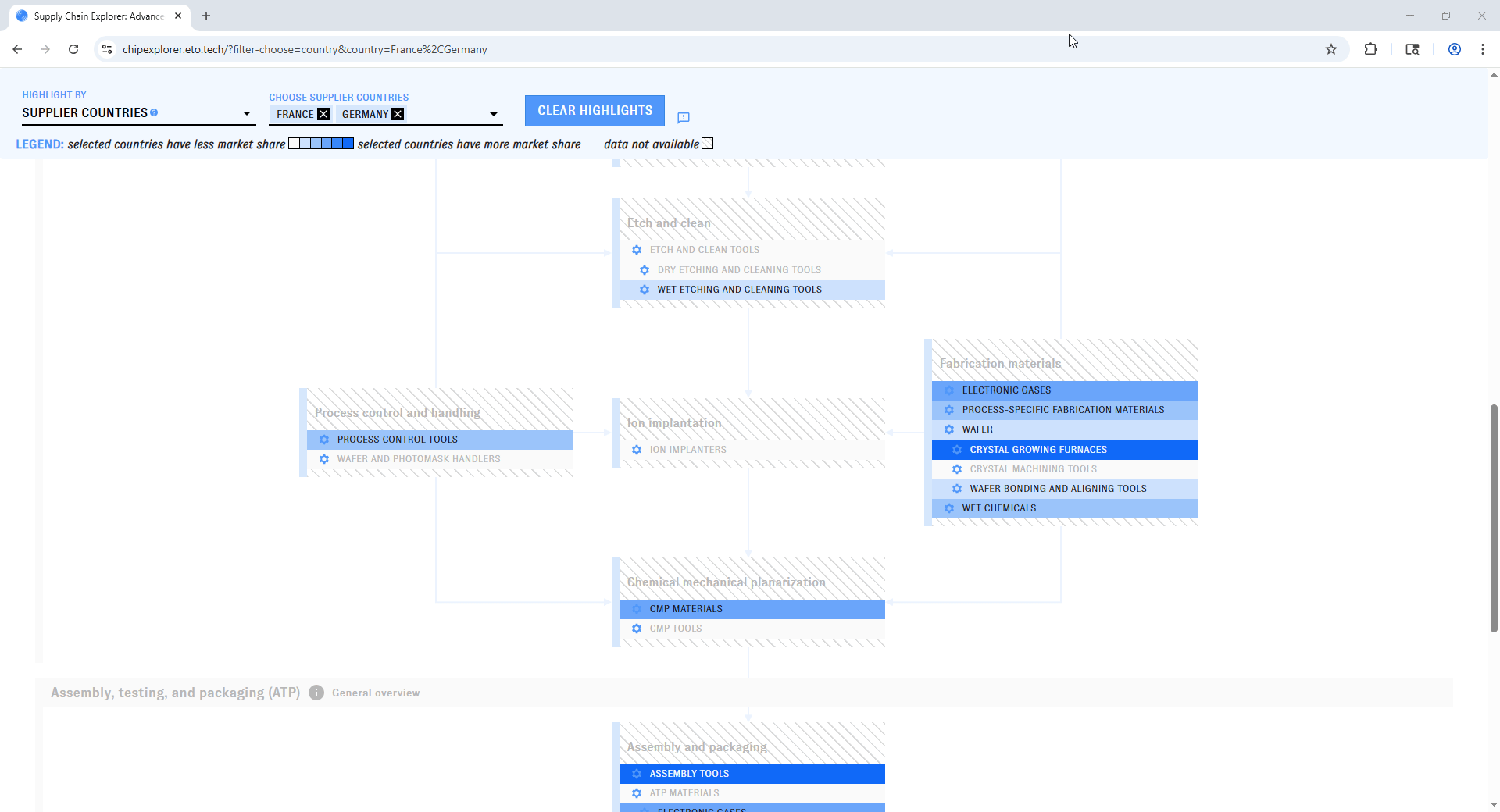The width and height of the screenshot is (1500, 812).
Task: Click the Supply Chain Explorer browser tab
Action: pyautogui.click(x=99, y=16)
